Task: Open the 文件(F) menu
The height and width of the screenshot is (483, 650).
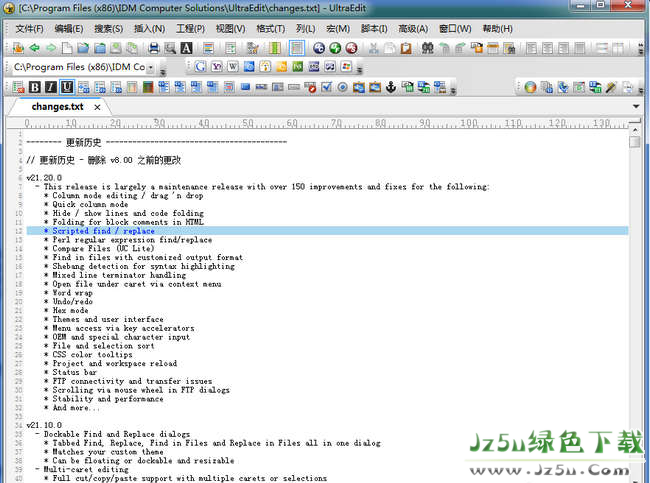Action: [29, 29]
